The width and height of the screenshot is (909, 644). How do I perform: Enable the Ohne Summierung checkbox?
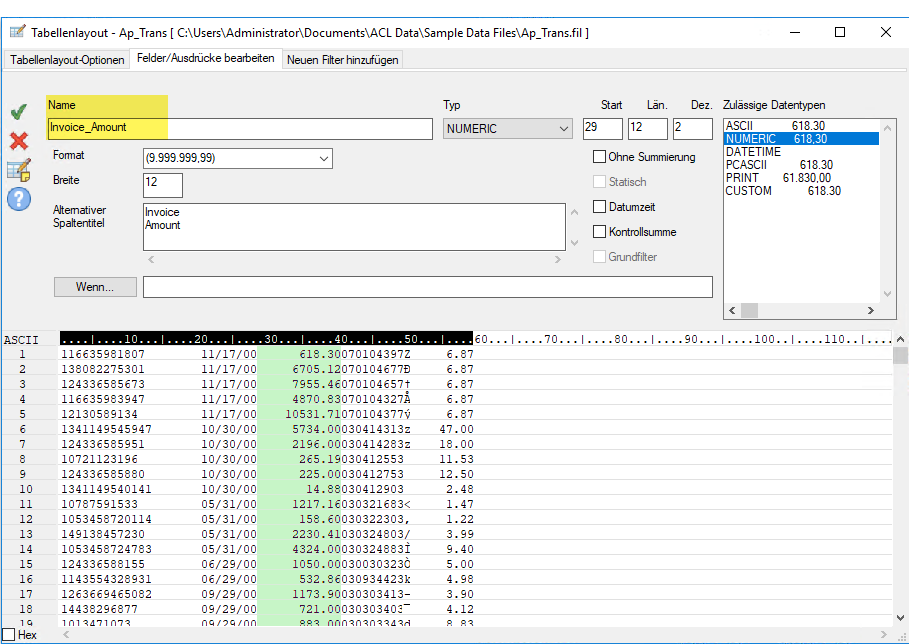point(600,157)
